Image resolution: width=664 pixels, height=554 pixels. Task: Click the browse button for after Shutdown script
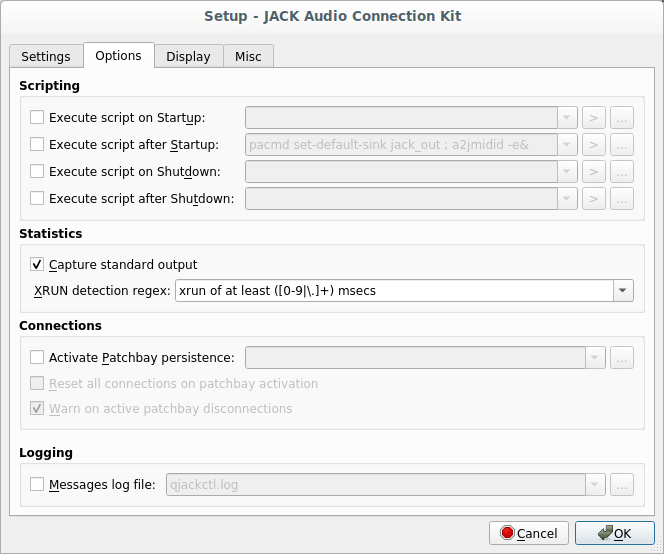click(622, 199)
